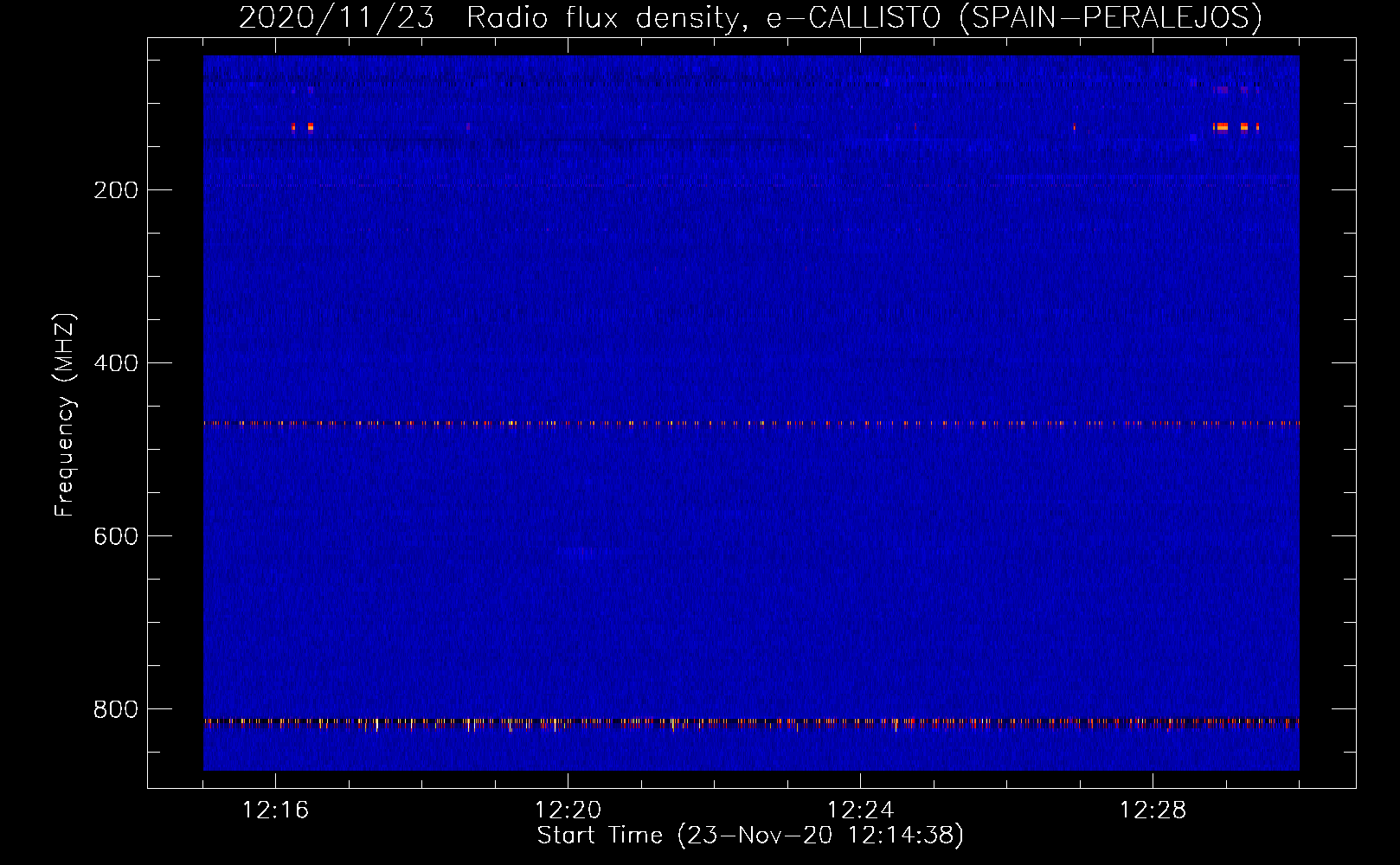
Task: Click the 12:20 time tick label
Action: click(x=568, y=811)
